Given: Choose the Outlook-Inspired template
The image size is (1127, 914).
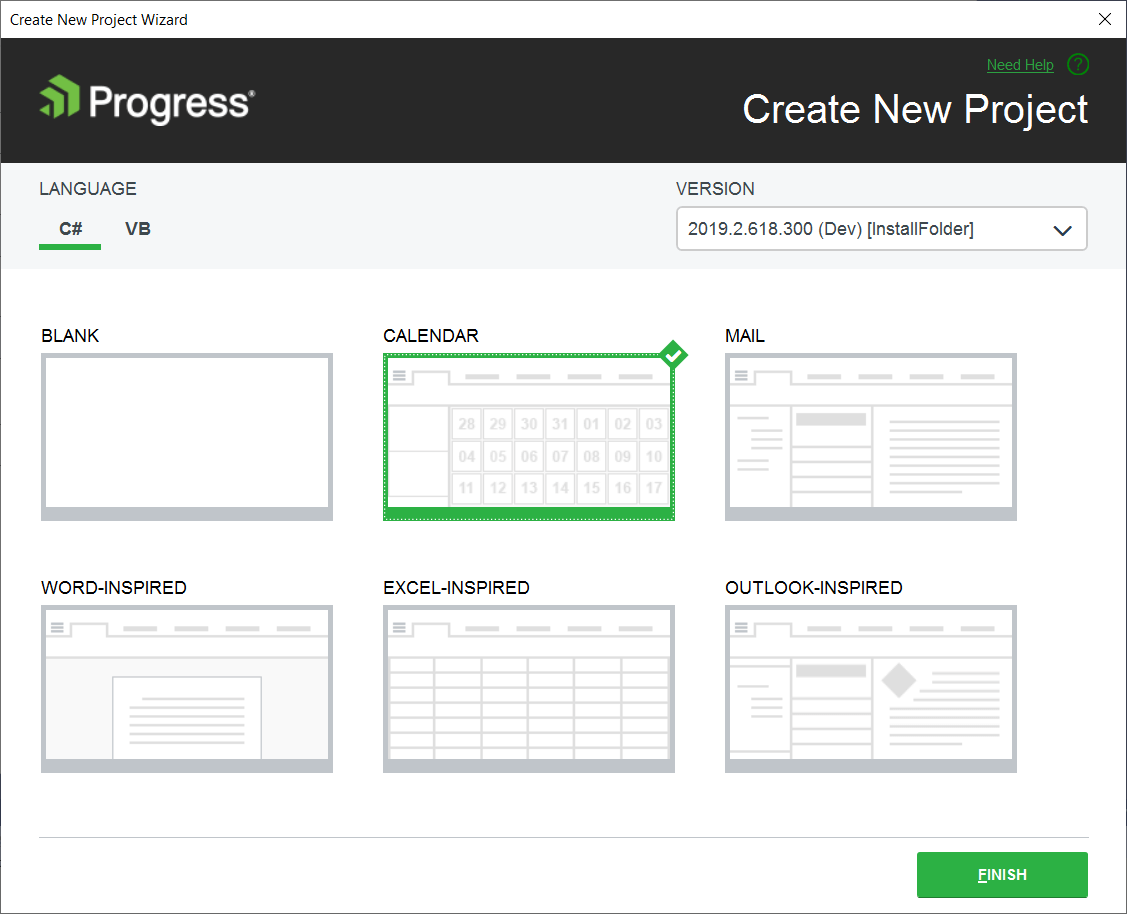Looking at the screenshot, I should (x=870, y=689).
